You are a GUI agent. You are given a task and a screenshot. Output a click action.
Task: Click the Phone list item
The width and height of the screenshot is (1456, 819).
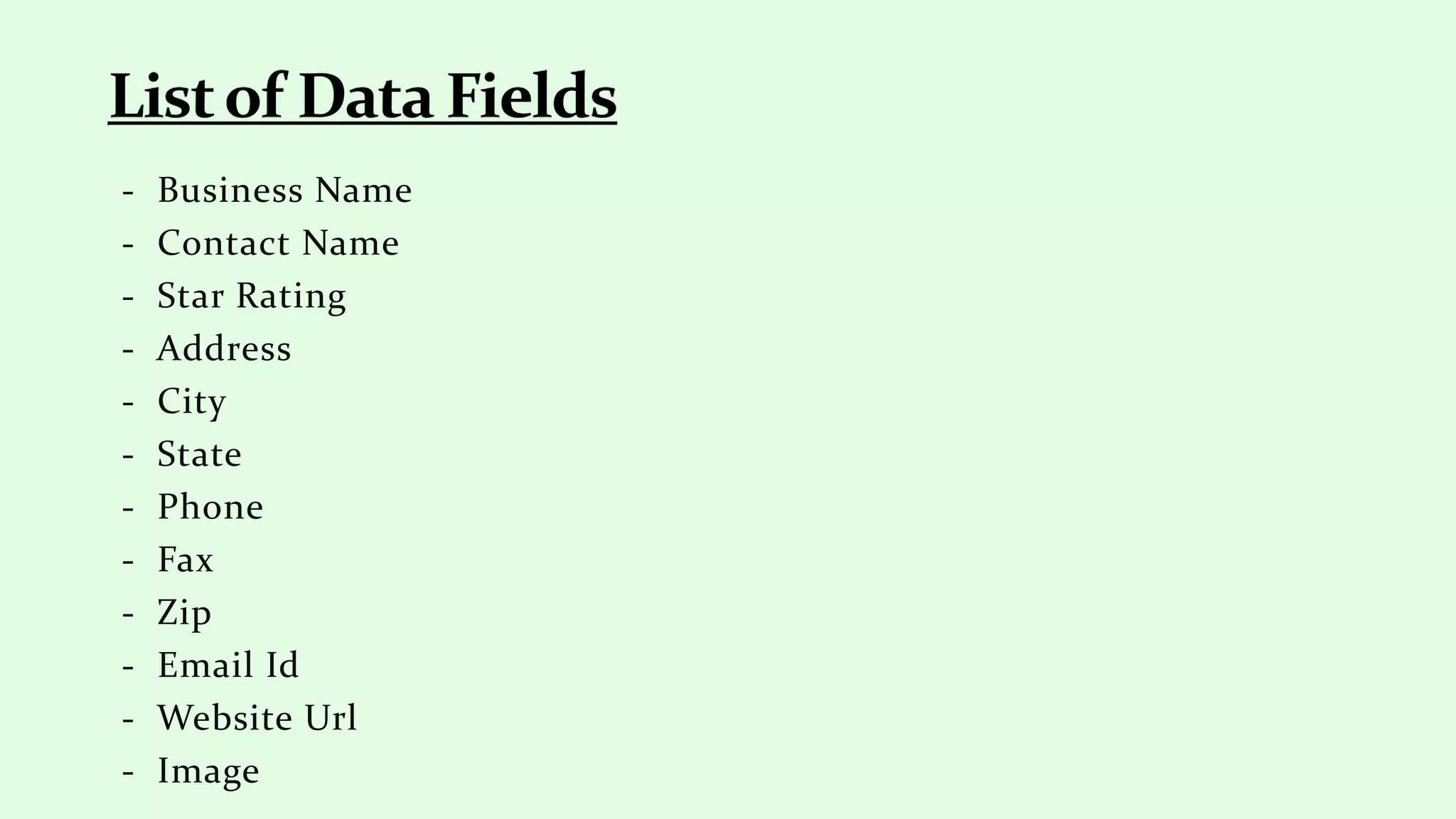210,507
